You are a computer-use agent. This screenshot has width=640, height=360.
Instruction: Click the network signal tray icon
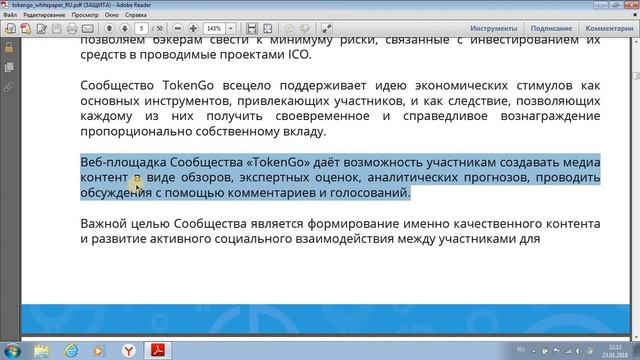(x=568, y=351)
